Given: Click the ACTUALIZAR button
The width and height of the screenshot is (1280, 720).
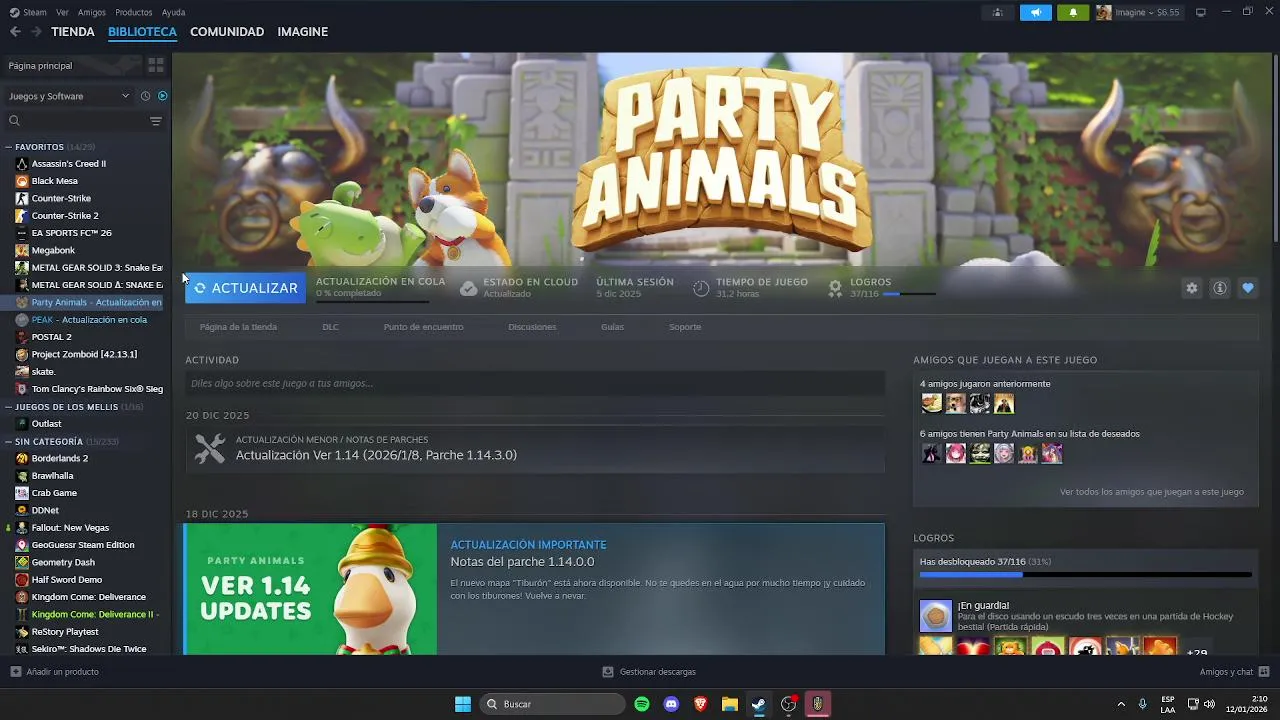Looking at the screenshot, I should [245, 288].
